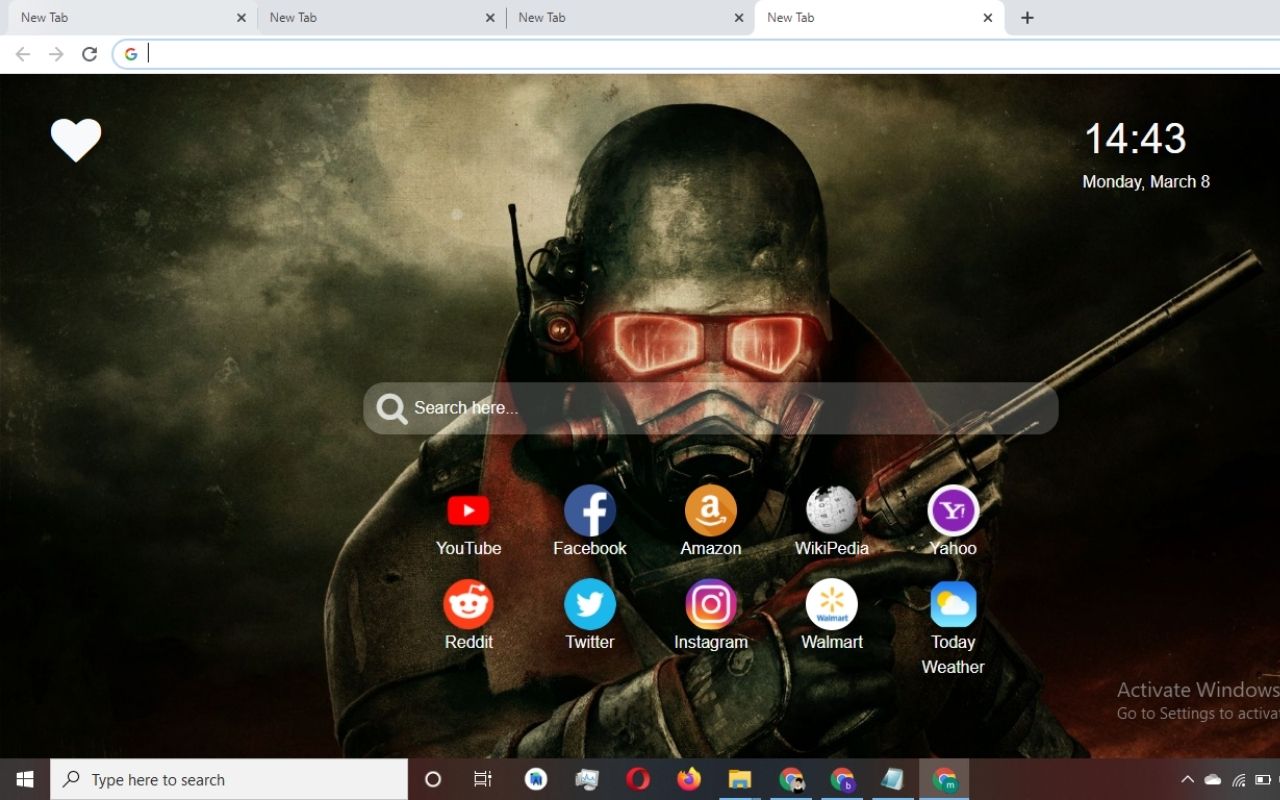The image size is (1280, 800).
Task: Open the Yahoo shortcut
Action: (952, 510)
